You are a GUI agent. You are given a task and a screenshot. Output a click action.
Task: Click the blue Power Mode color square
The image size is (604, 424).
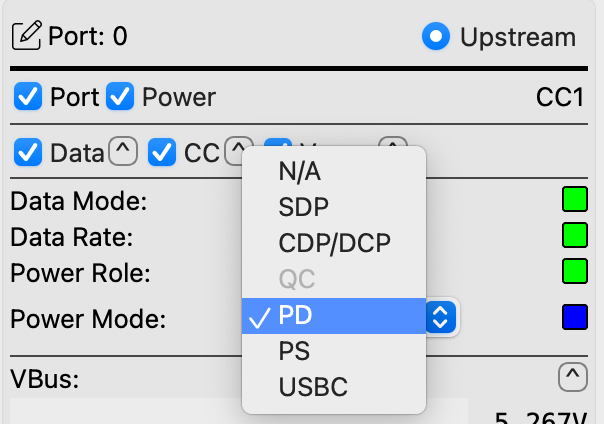[x=574, y=318]
